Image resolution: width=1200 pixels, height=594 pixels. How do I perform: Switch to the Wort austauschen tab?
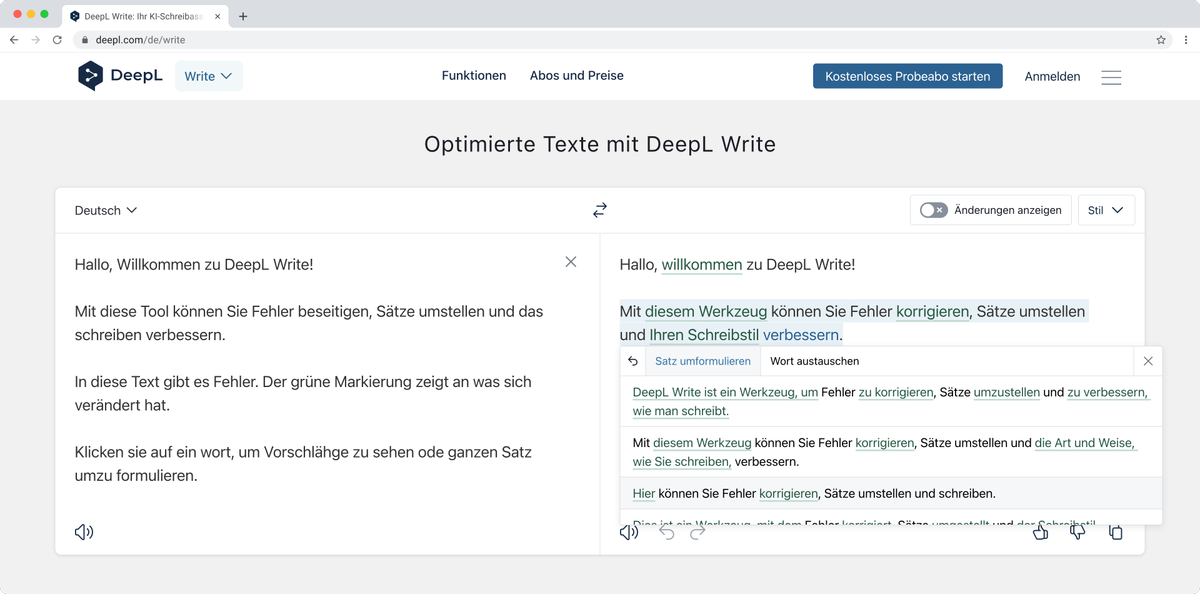pos(814,361)
